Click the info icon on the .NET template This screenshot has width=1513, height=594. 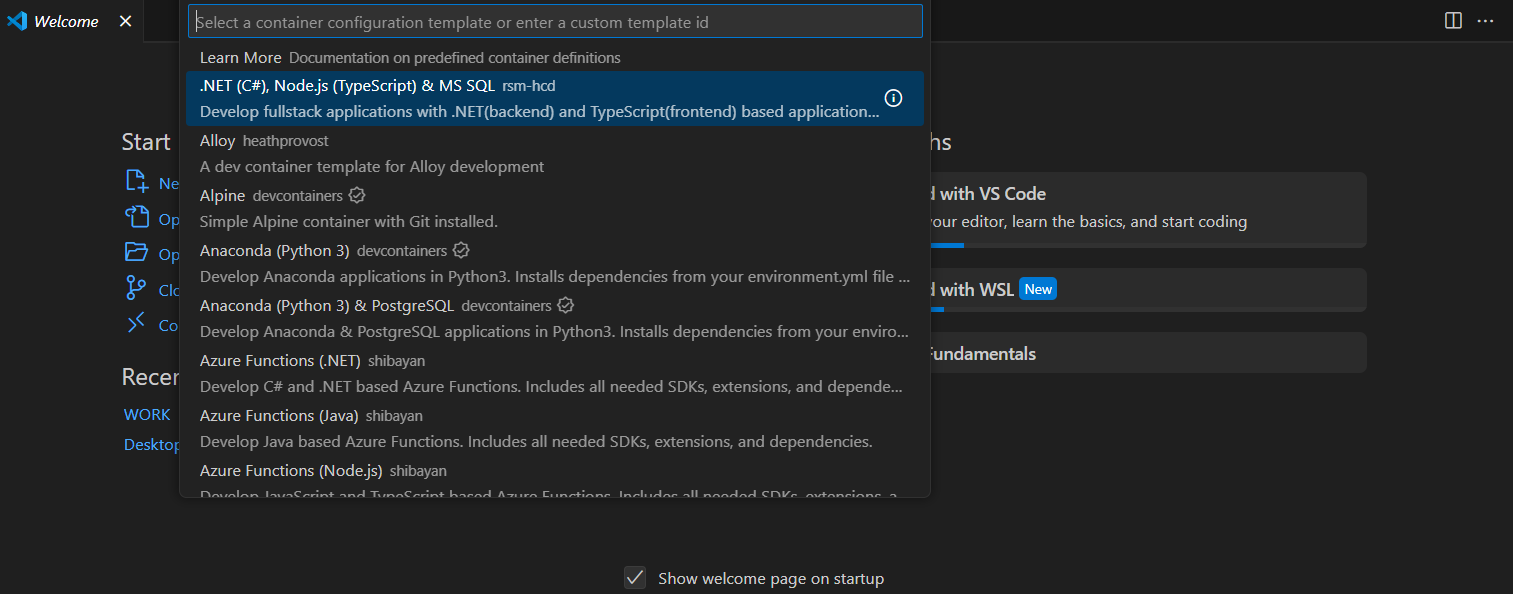[892, 97]
